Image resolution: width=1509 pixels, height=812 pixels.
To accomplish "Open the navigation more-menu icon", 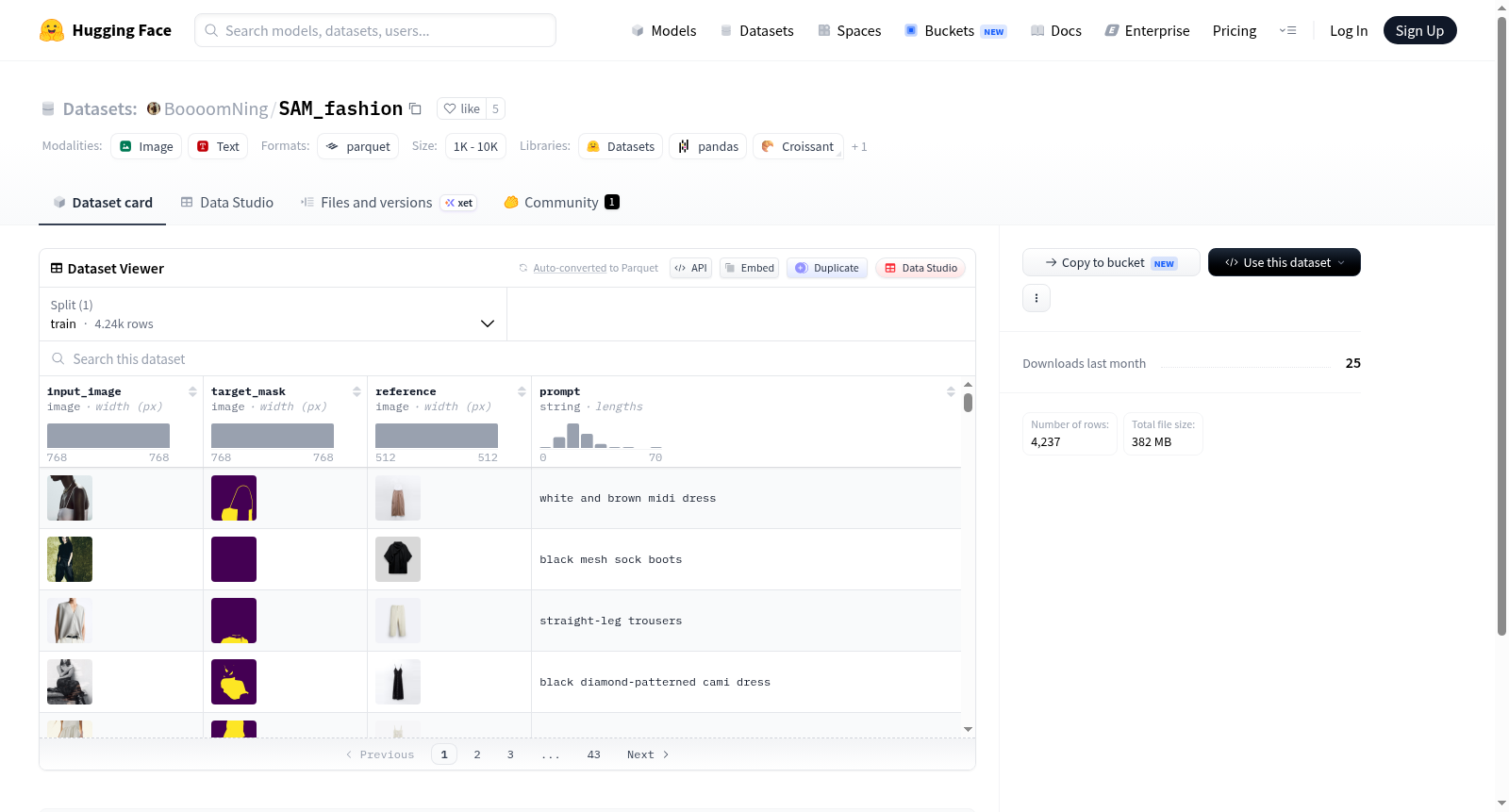I will [x=1287, y=30].
